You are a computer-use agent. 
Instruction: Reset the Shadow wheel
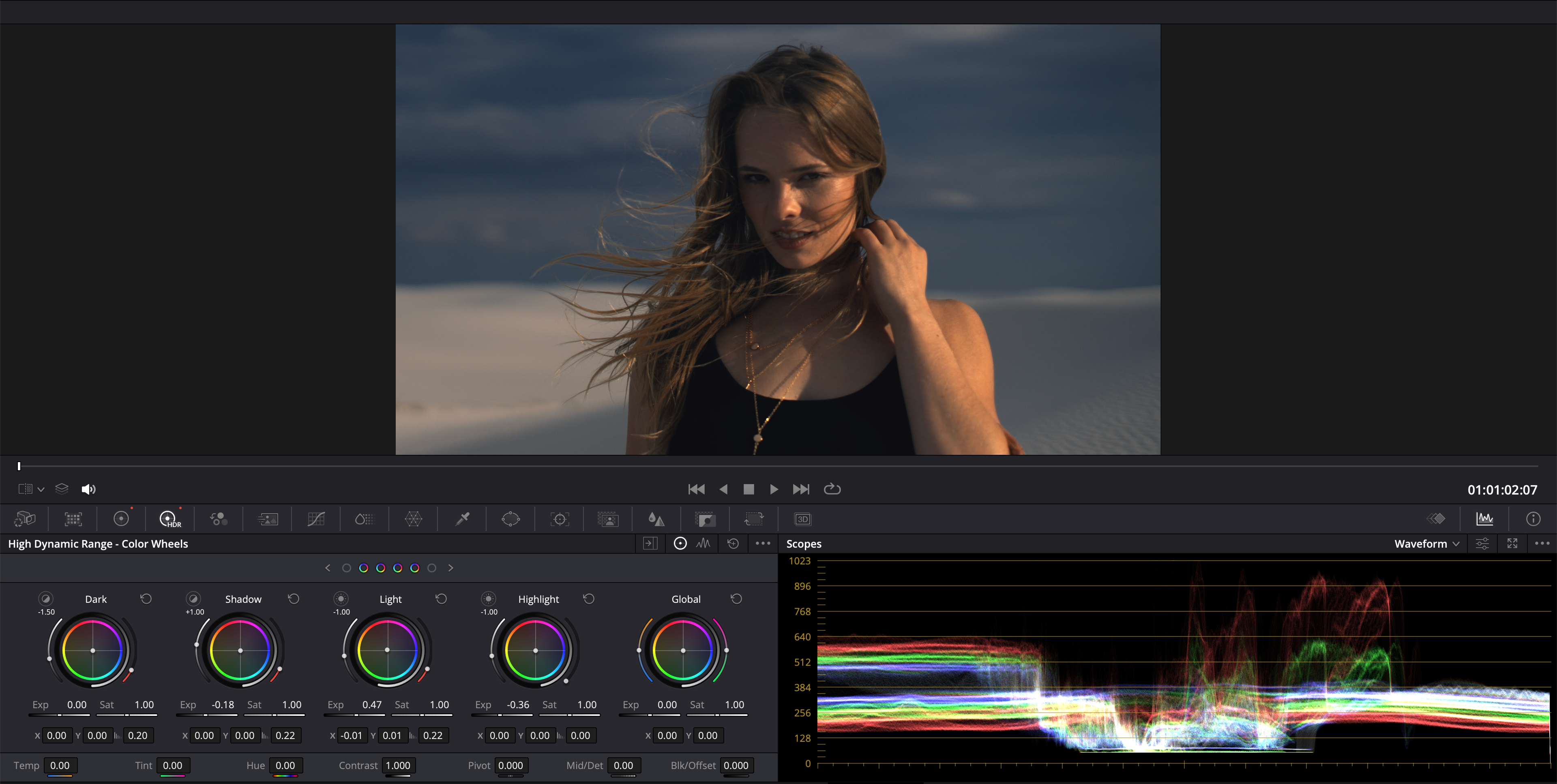[294, 598]
